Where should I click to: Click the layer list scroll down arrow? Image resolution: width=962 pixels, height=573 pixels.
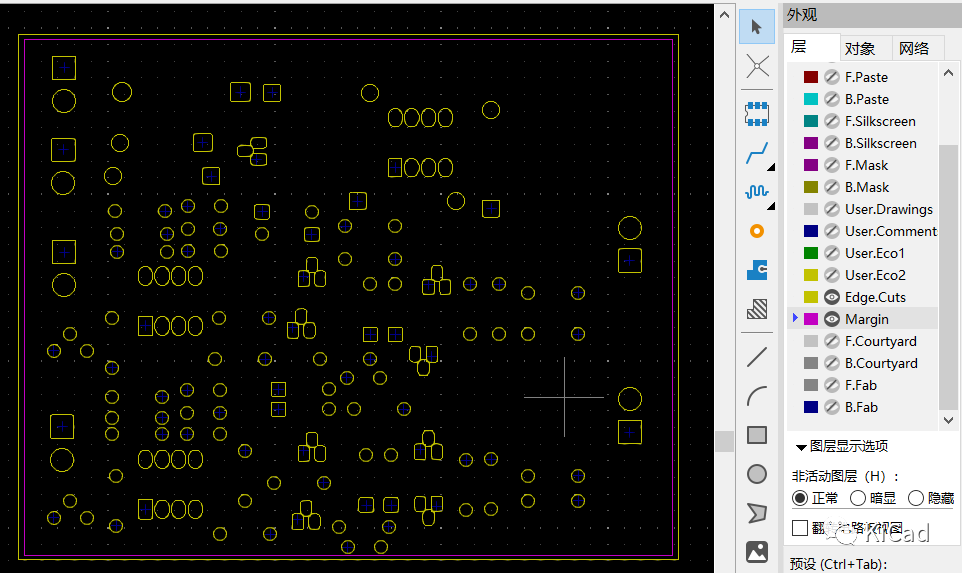949,420
